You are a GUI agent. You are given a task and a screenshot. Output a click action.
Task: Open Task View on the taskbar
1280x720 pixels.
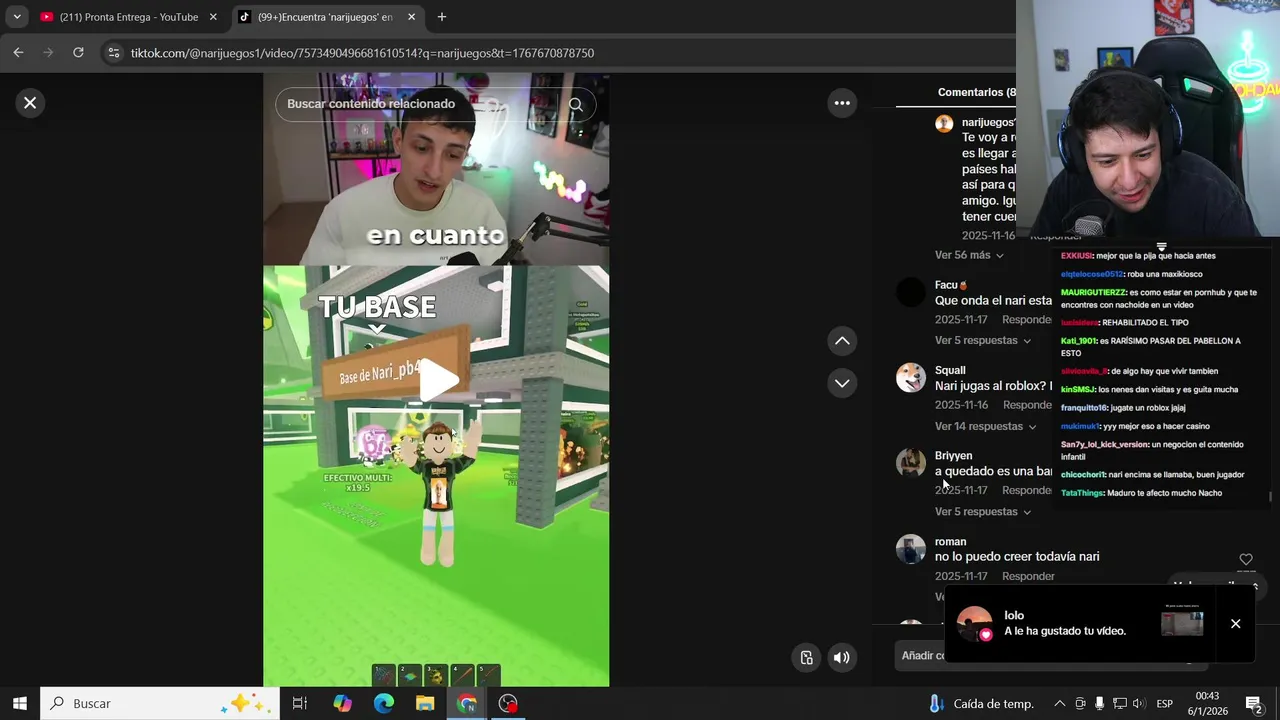pos(299,703)
